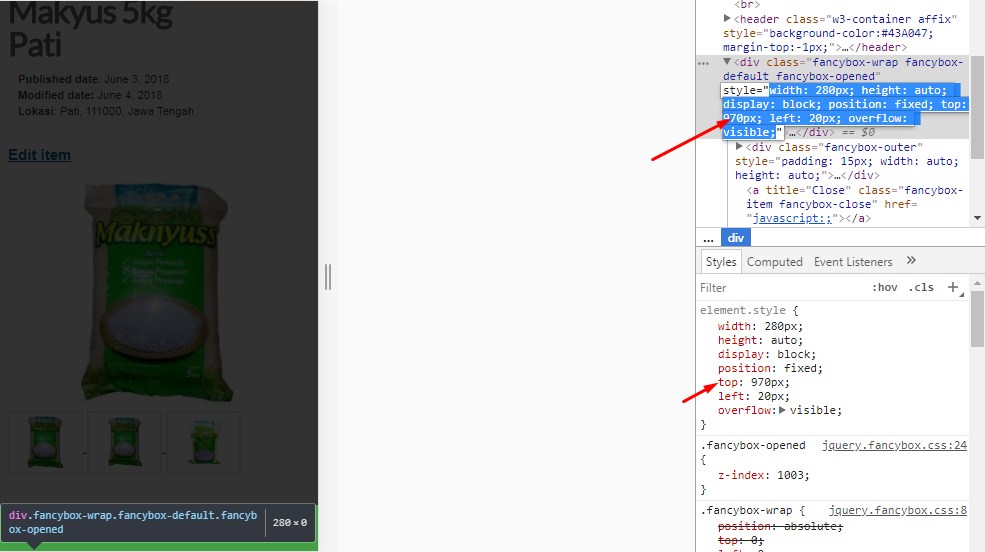Open the Edit item link

coord(40,154)
